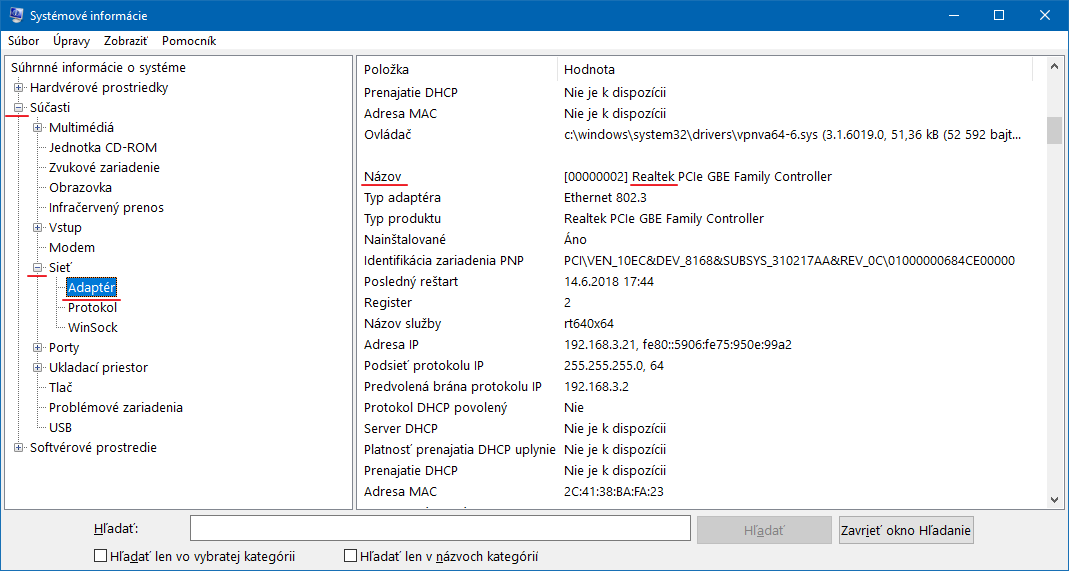The image size is (1069, 571).
Task: Click into the Hľadať search field
Action: (440, 529)
